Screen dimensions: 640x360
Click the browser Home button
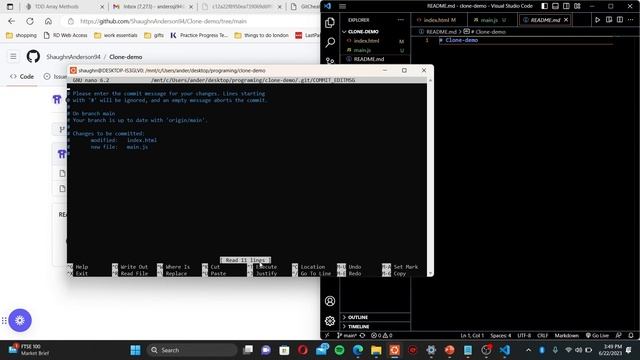pyautogui.click(x=48, y=21)
